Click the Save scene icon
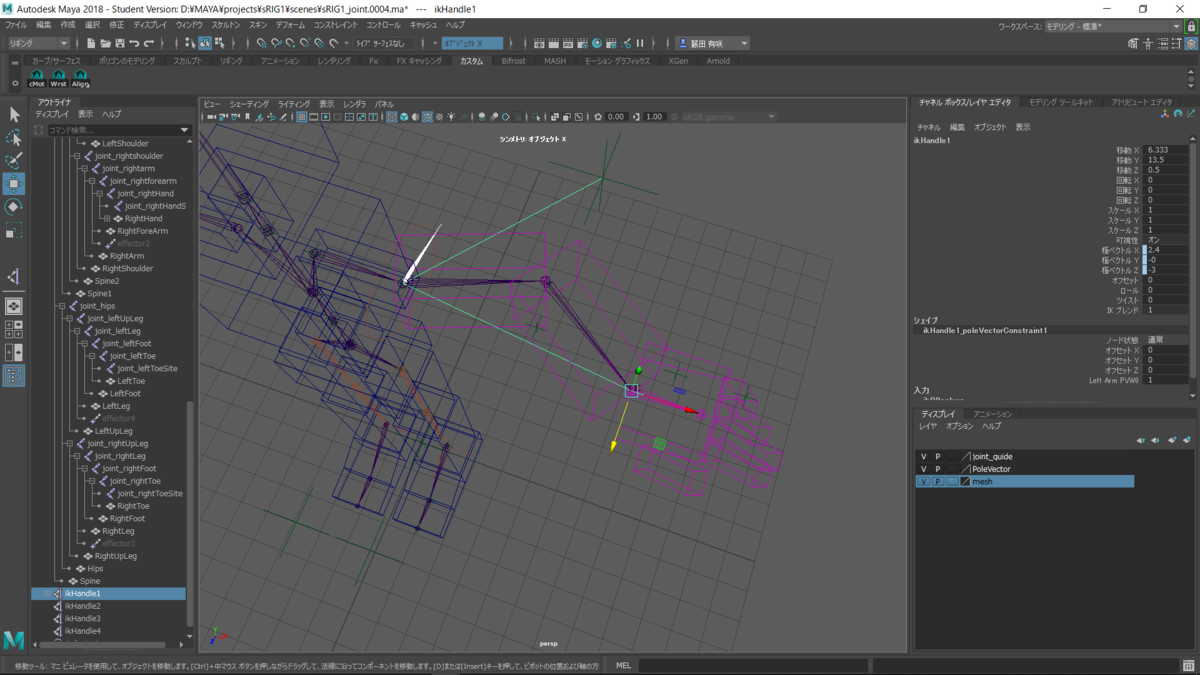This screenshot has width=1200, height=675. [x=120, y=43]
